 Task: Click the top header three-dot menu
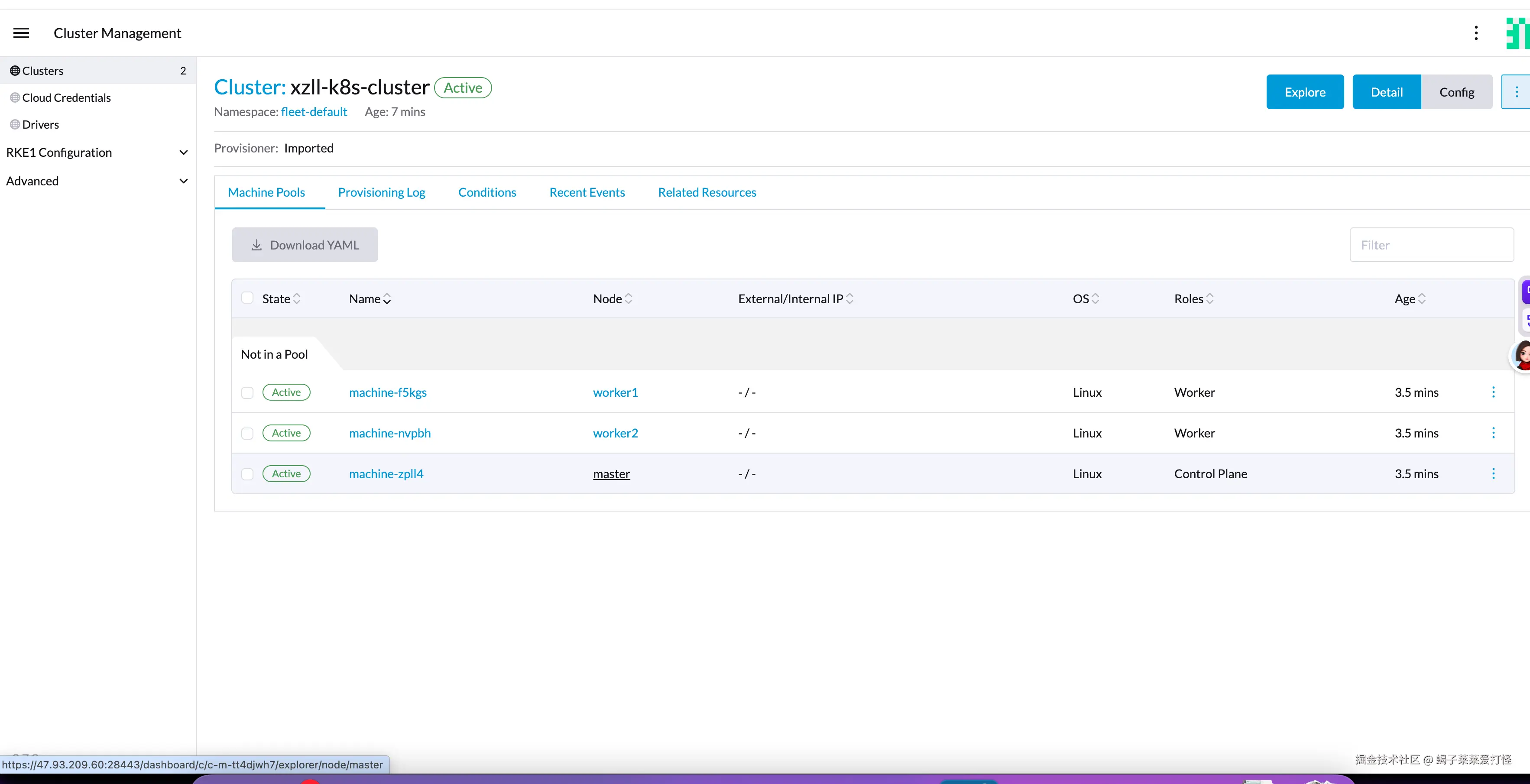coord(1476,33)
